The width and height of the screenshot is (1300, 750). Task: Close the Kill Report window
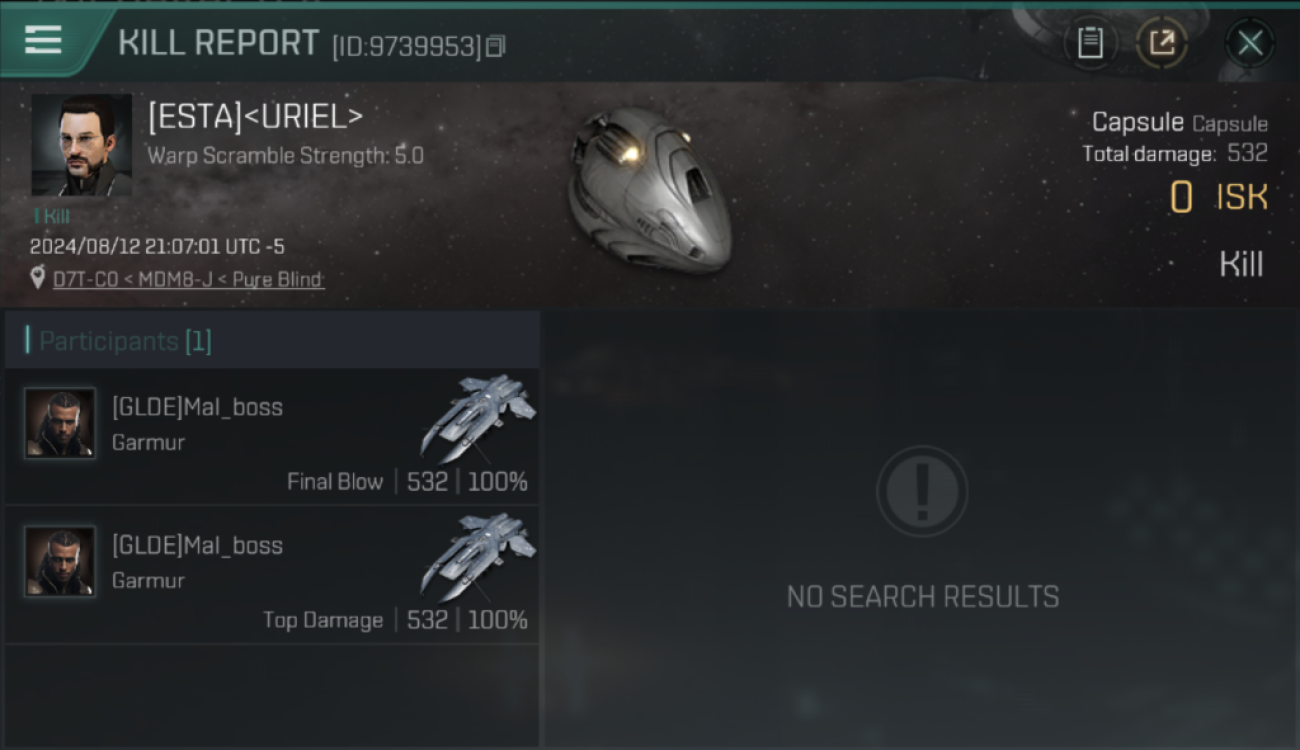coord(1250,43)
